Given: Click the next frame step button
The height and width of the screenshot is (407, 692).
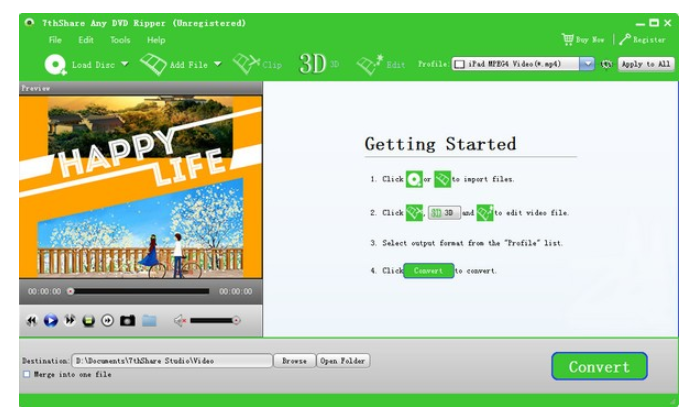Looking at the screenshot, I should 108,320.
